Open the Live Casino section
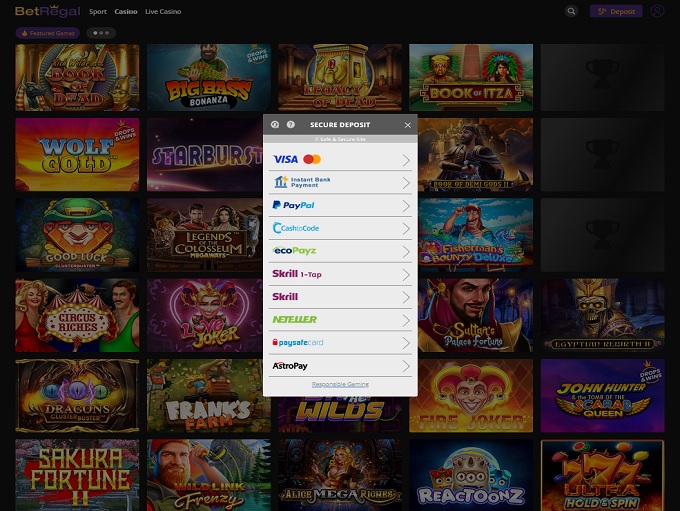 tap(163, 12)
